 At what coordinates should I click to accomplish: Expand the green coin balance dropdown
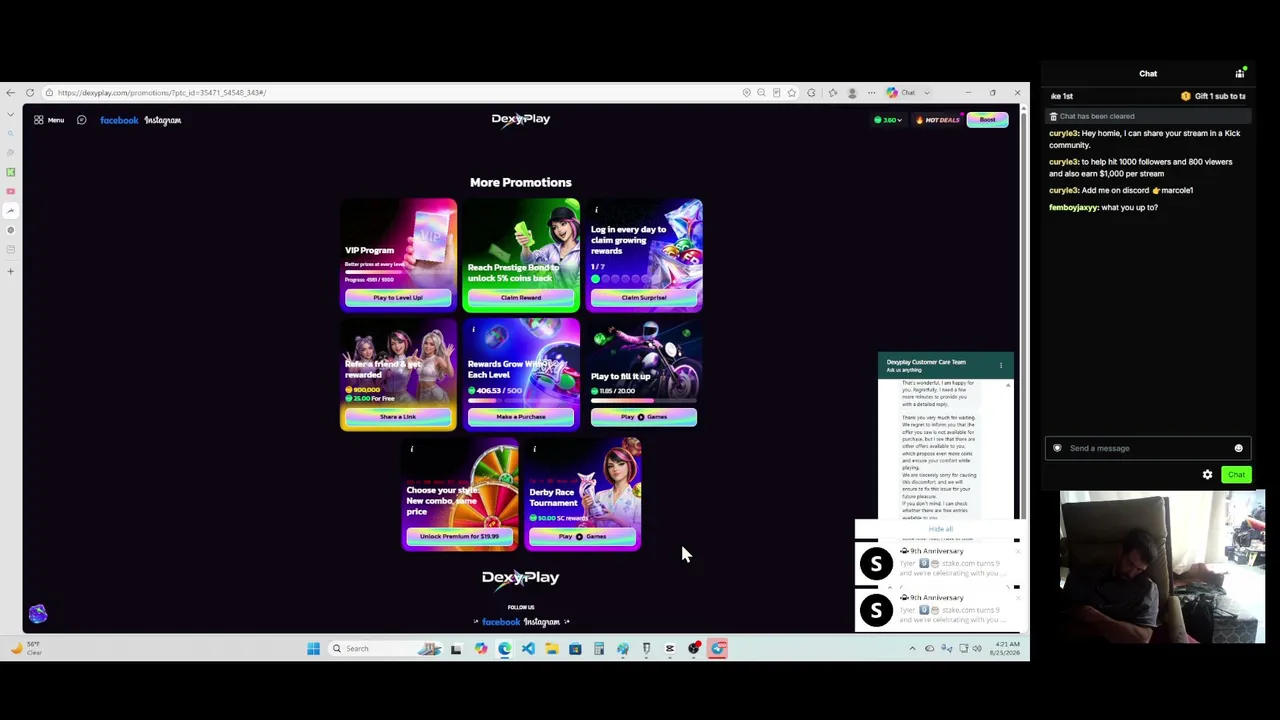pos(887,120)
